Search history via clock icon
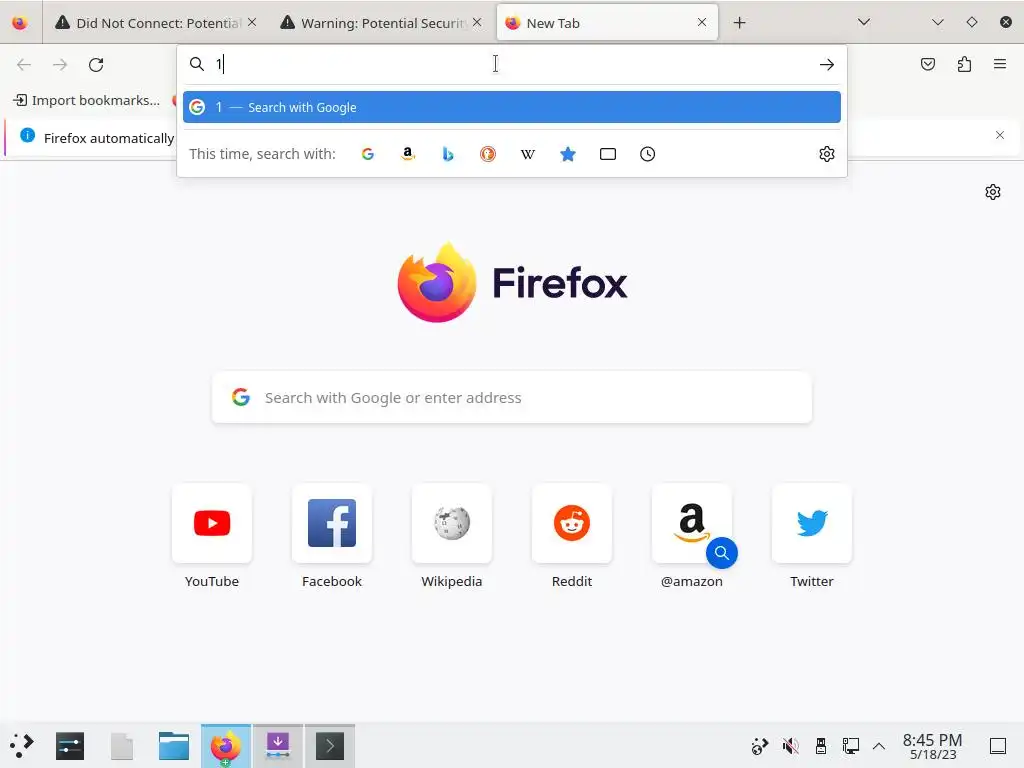Viewport: 1024px width, 768px height. pyautogui.click(x=647, y=154)
